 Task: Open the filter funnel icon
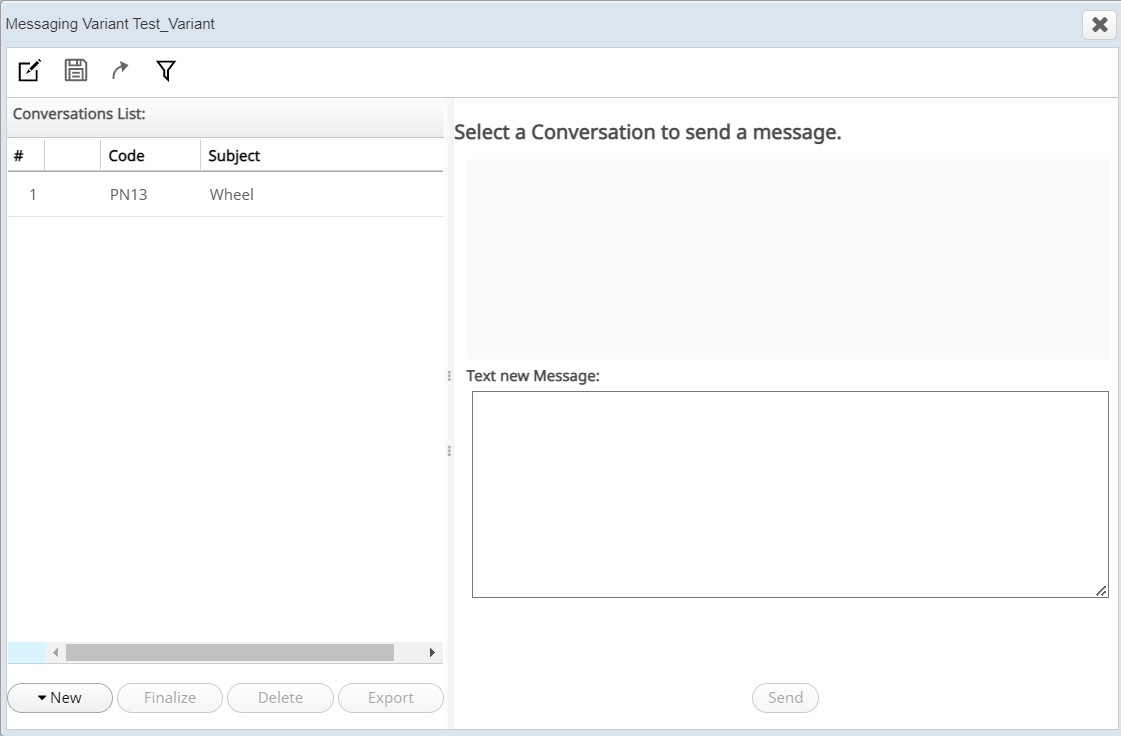(166, 70)
